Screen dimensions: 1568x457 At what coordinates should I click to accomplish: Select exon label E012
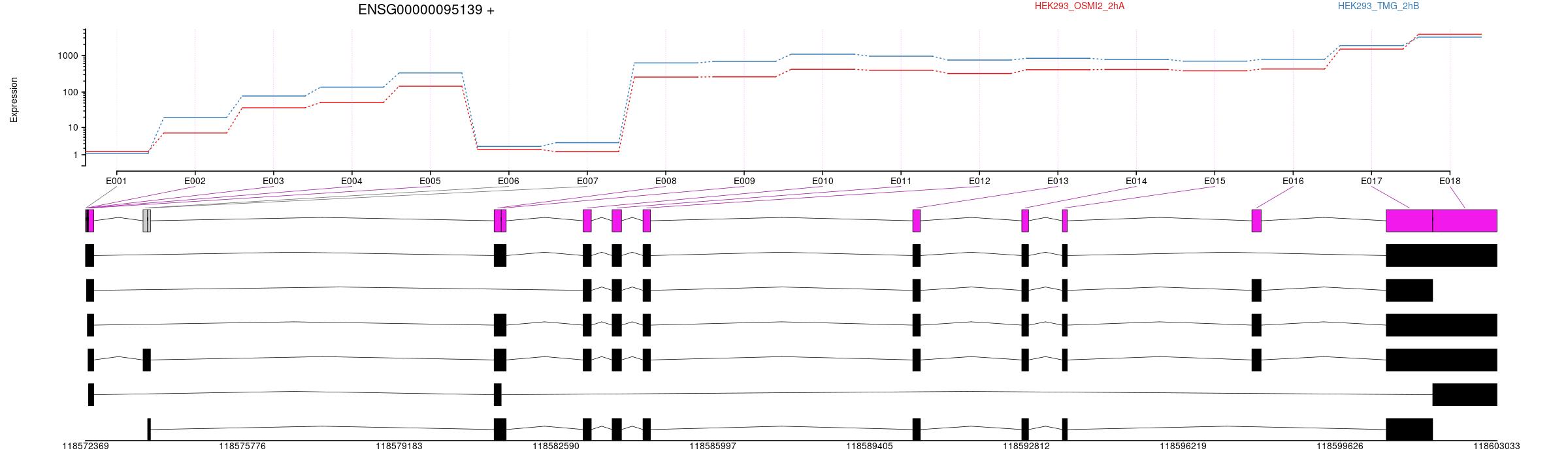(x=979, y=181)
